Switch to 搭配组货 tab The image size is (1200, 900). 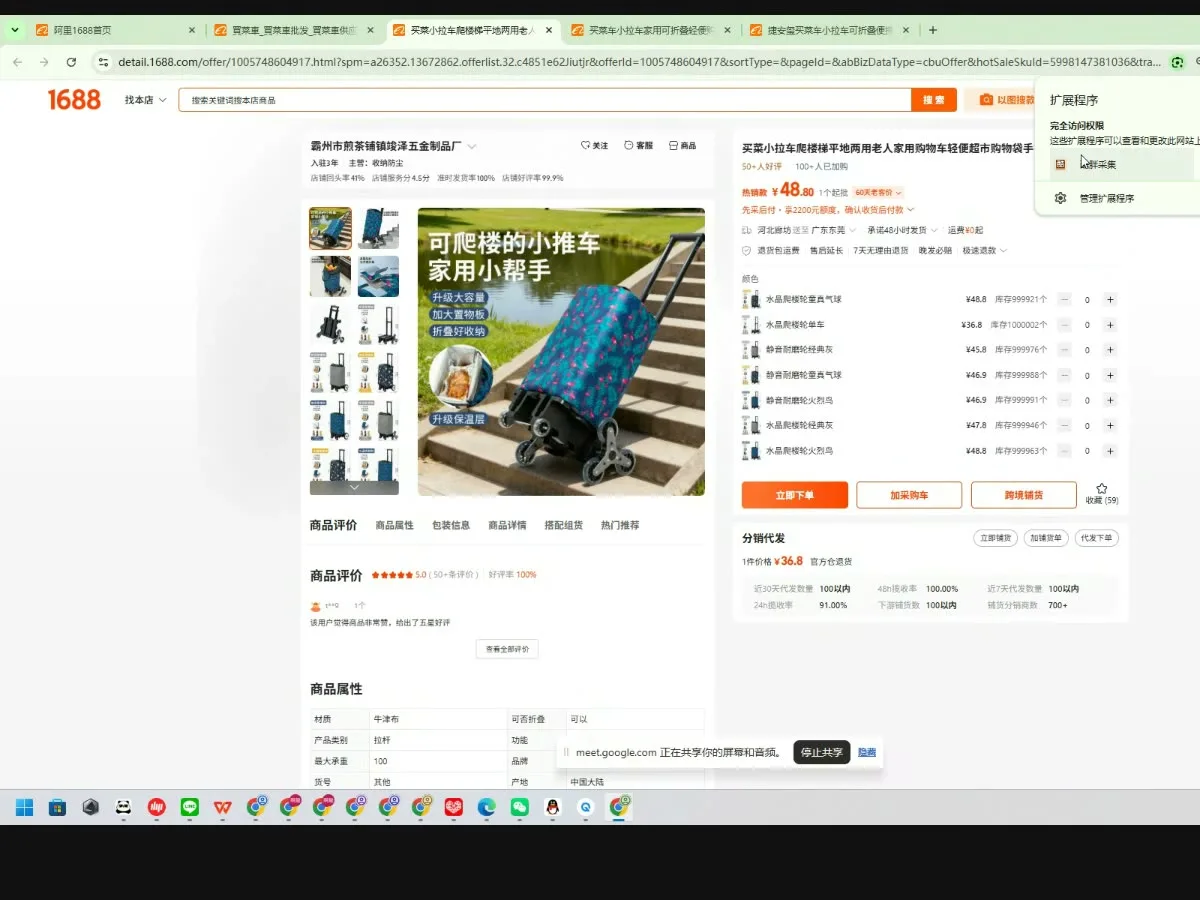click(x=563, y=525)
